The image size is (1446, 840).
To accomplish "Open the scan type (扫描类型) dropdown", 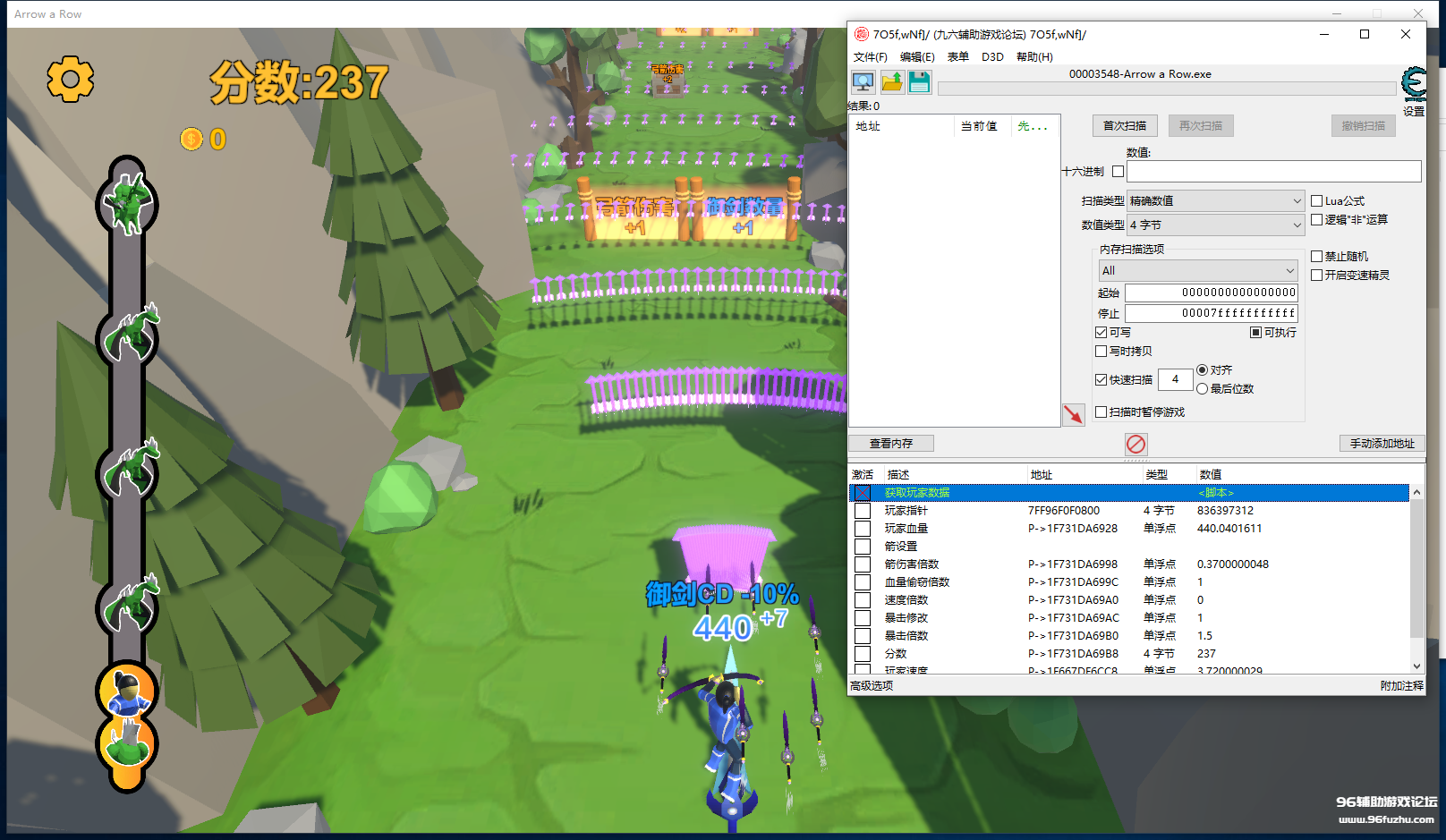I will coord(1215,201).
